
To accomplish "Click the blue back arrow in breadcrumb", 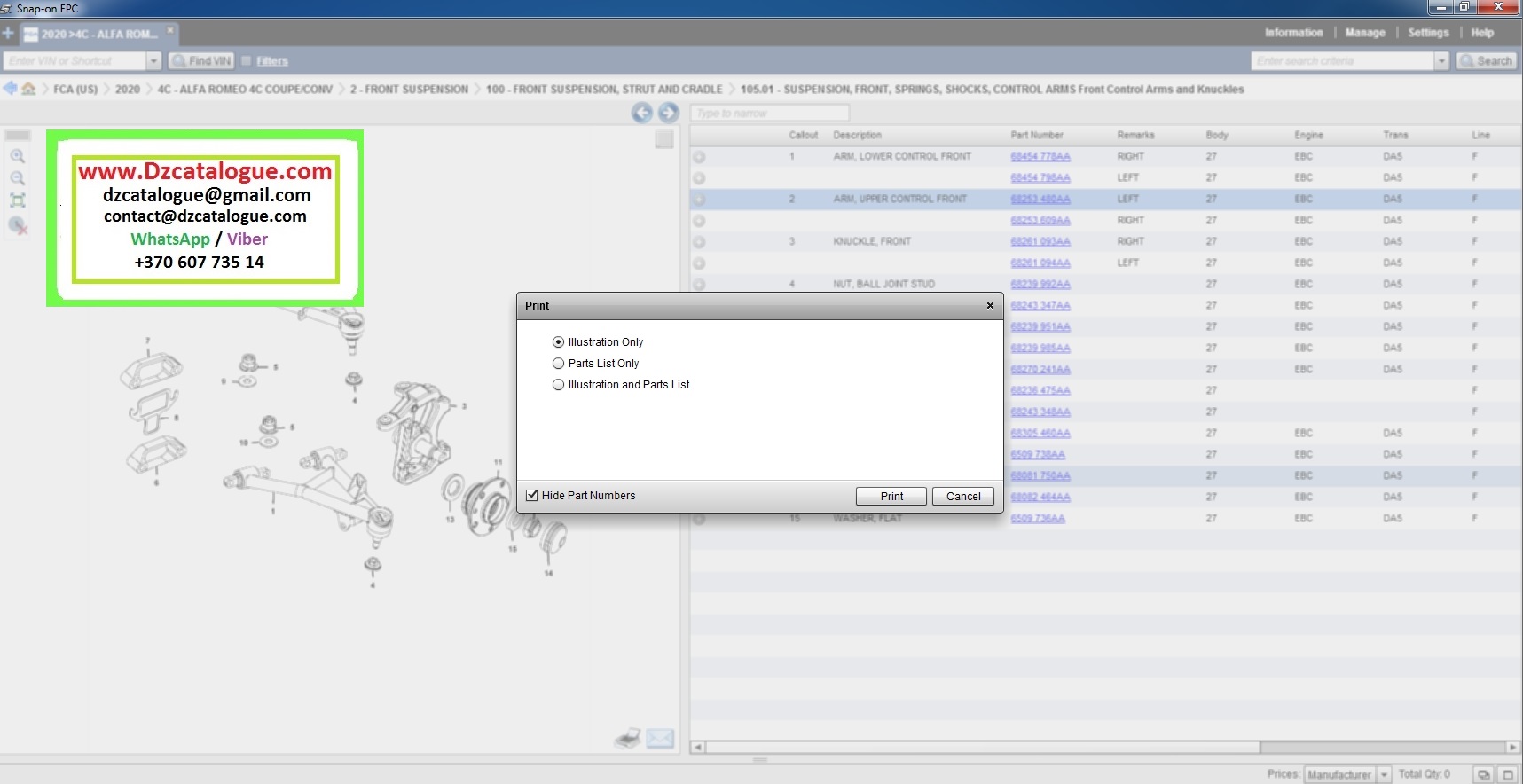I will pyautogui.click(x=10, y=89).
